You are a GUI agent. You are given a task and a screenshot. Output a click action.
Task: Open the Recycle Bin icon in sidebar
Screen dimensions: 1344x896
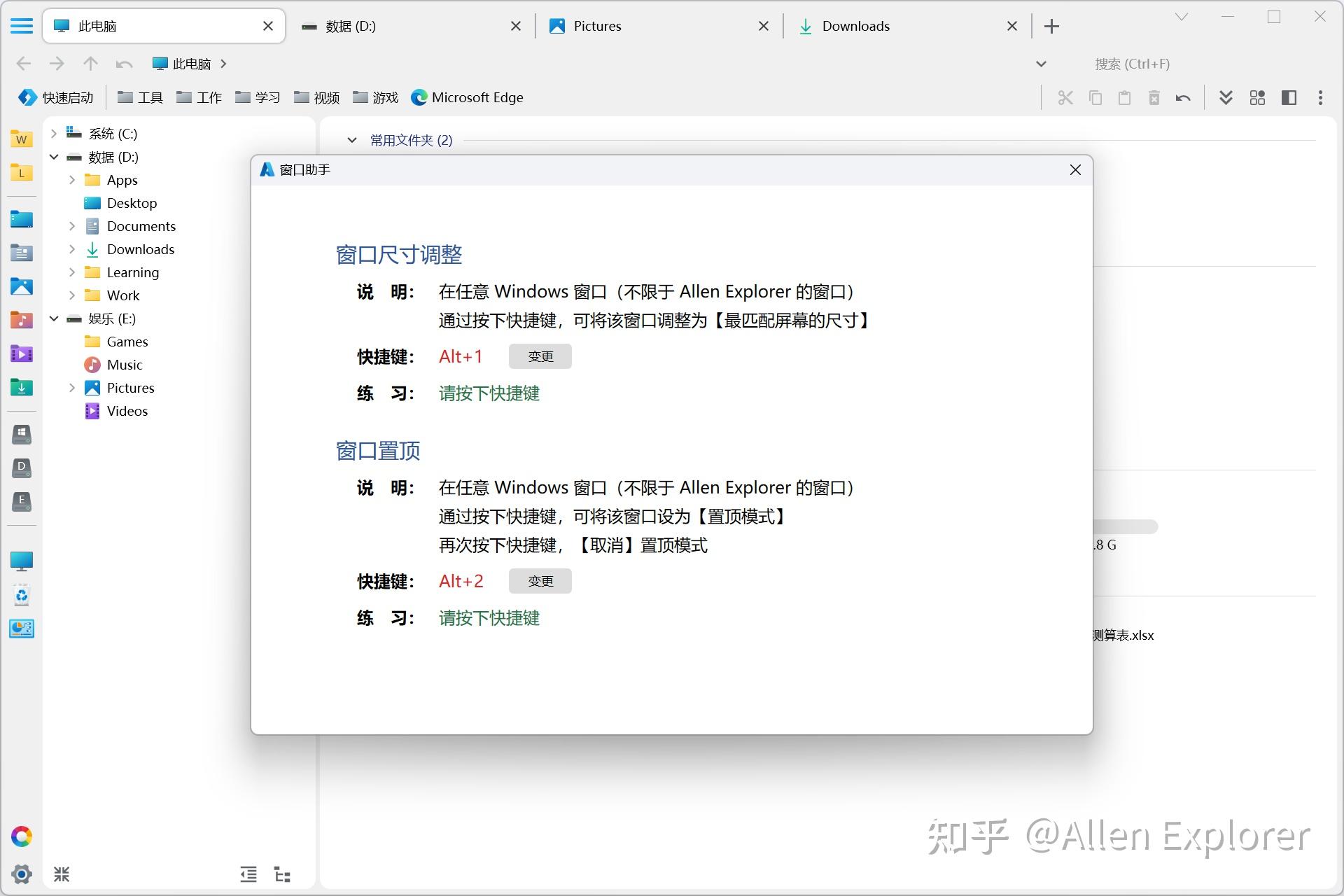[x=22, y=595]
